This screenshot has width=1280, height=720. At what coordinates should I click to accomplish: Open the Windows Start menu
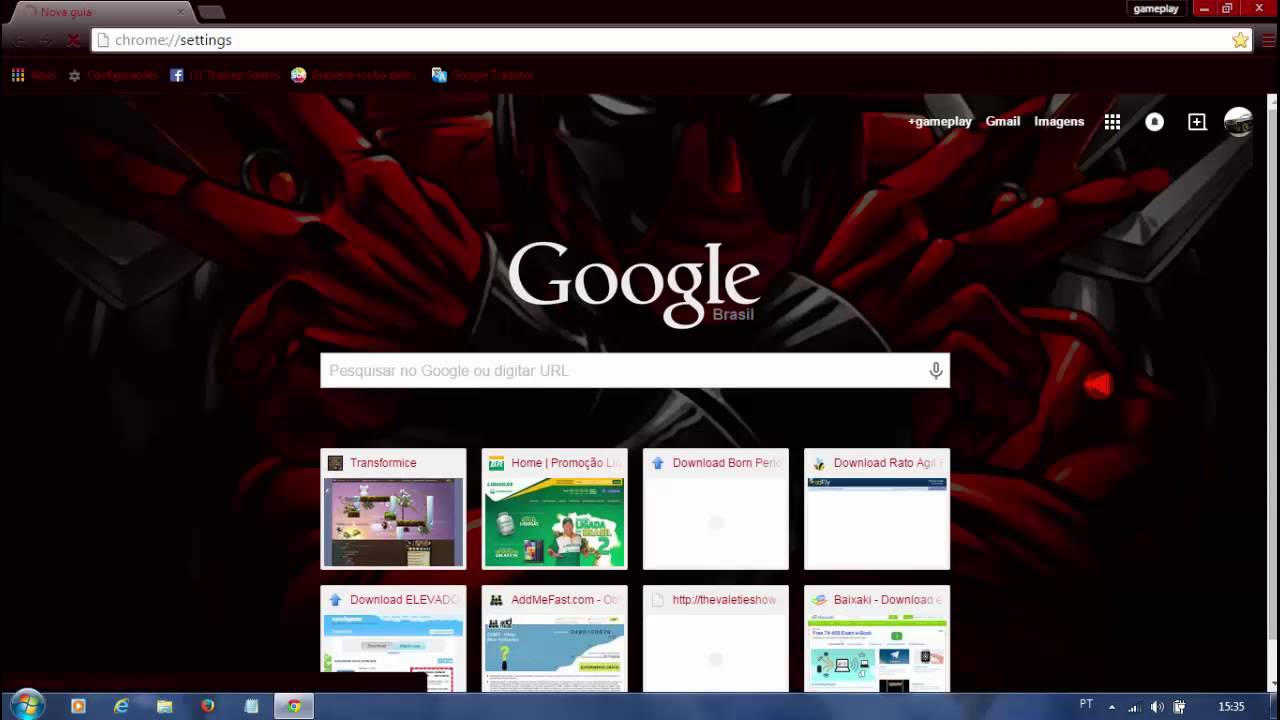(26, 705)
